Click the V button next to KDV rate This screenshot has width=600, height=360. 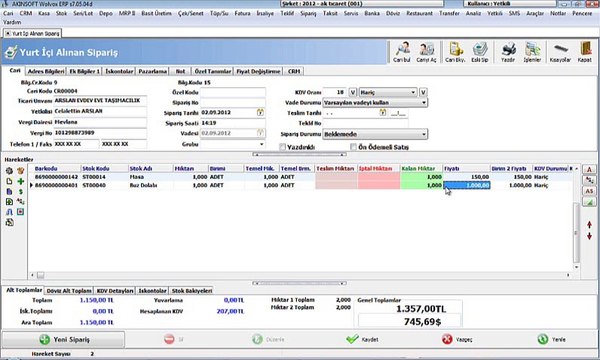pyautogui.click(x=353, y=92)
